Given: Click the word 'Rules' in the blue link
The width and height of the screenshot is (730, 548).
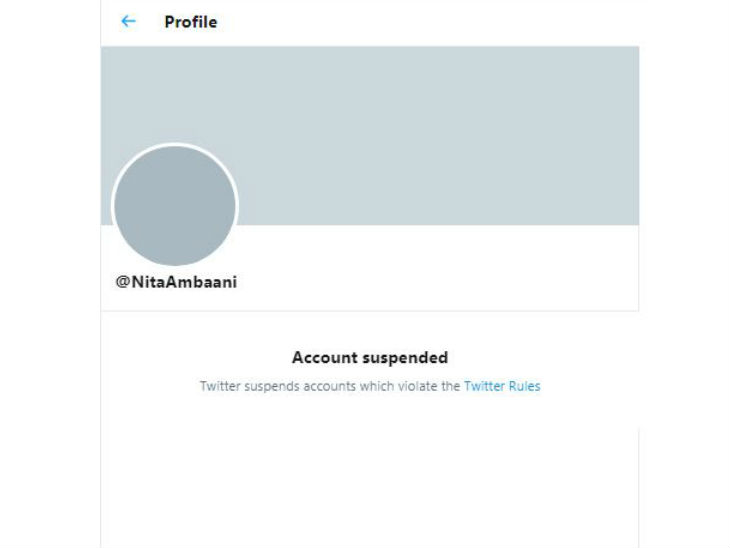Looking at the screenshot, I should 525,386.
